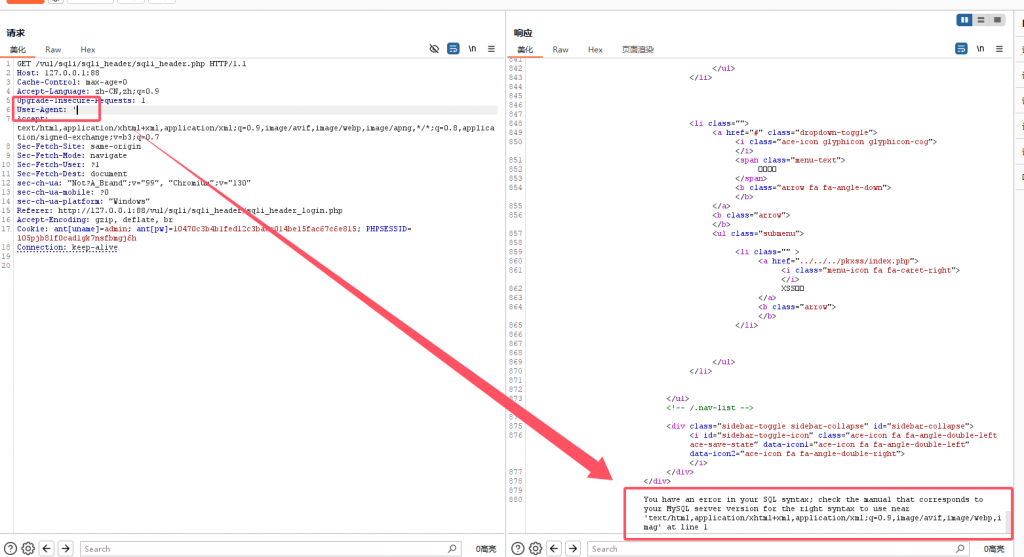The image size is (1024, 557).
Task: Switch to top-bottom stacked layout view
Action: click(981, 20)
